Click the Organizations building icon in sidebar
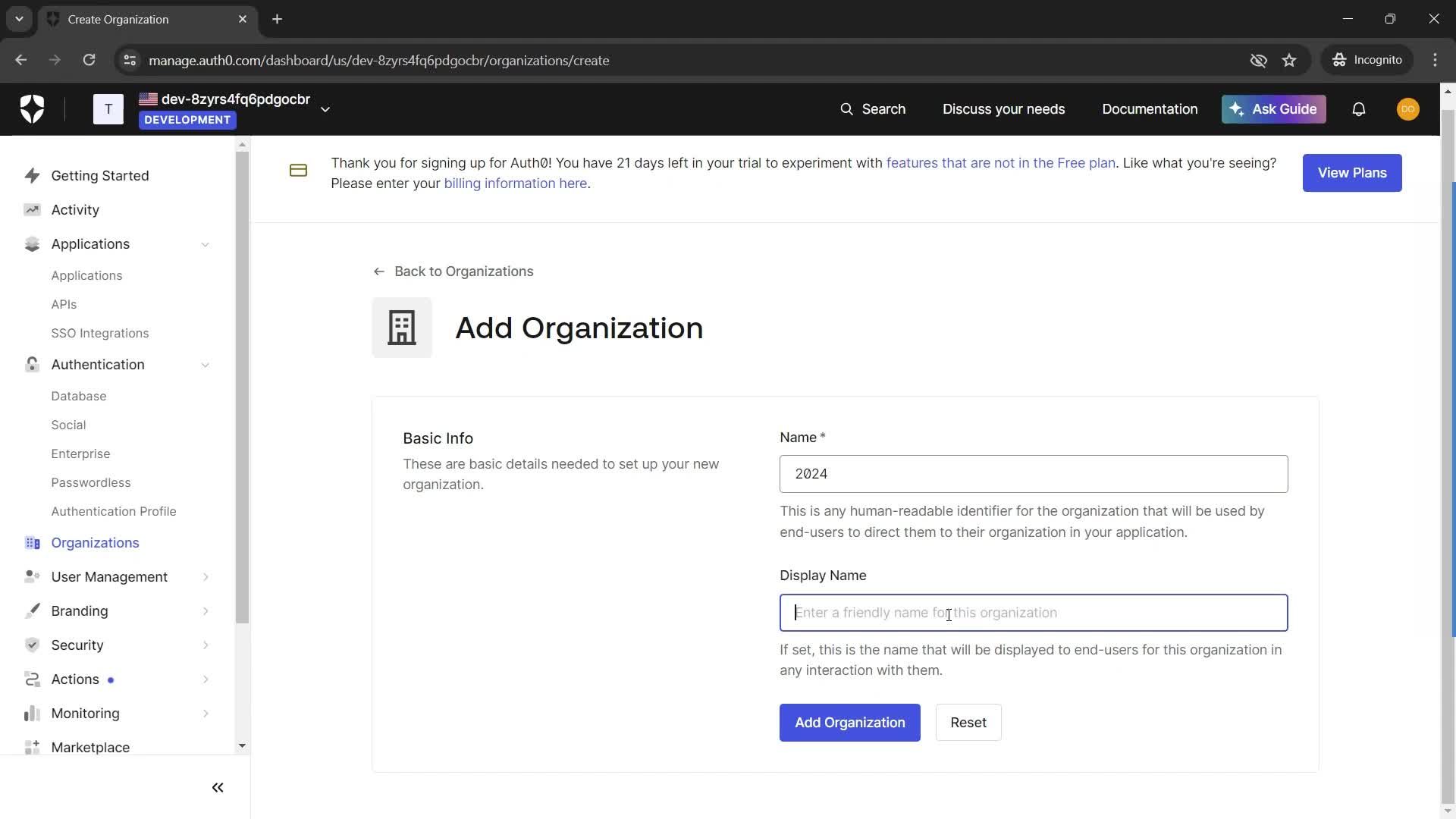This screenshot has width=1456, height=819. 32,543
